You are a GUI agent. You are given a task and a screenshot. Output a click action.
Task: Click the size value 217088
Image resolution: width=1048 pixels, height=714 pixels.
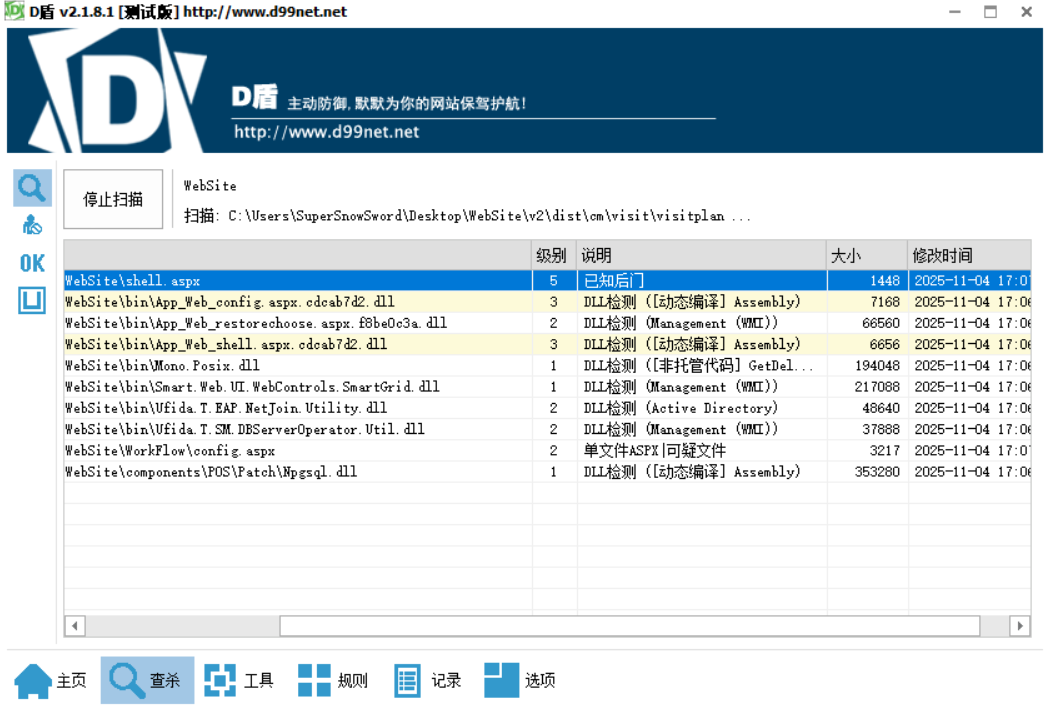coord(878,387)
